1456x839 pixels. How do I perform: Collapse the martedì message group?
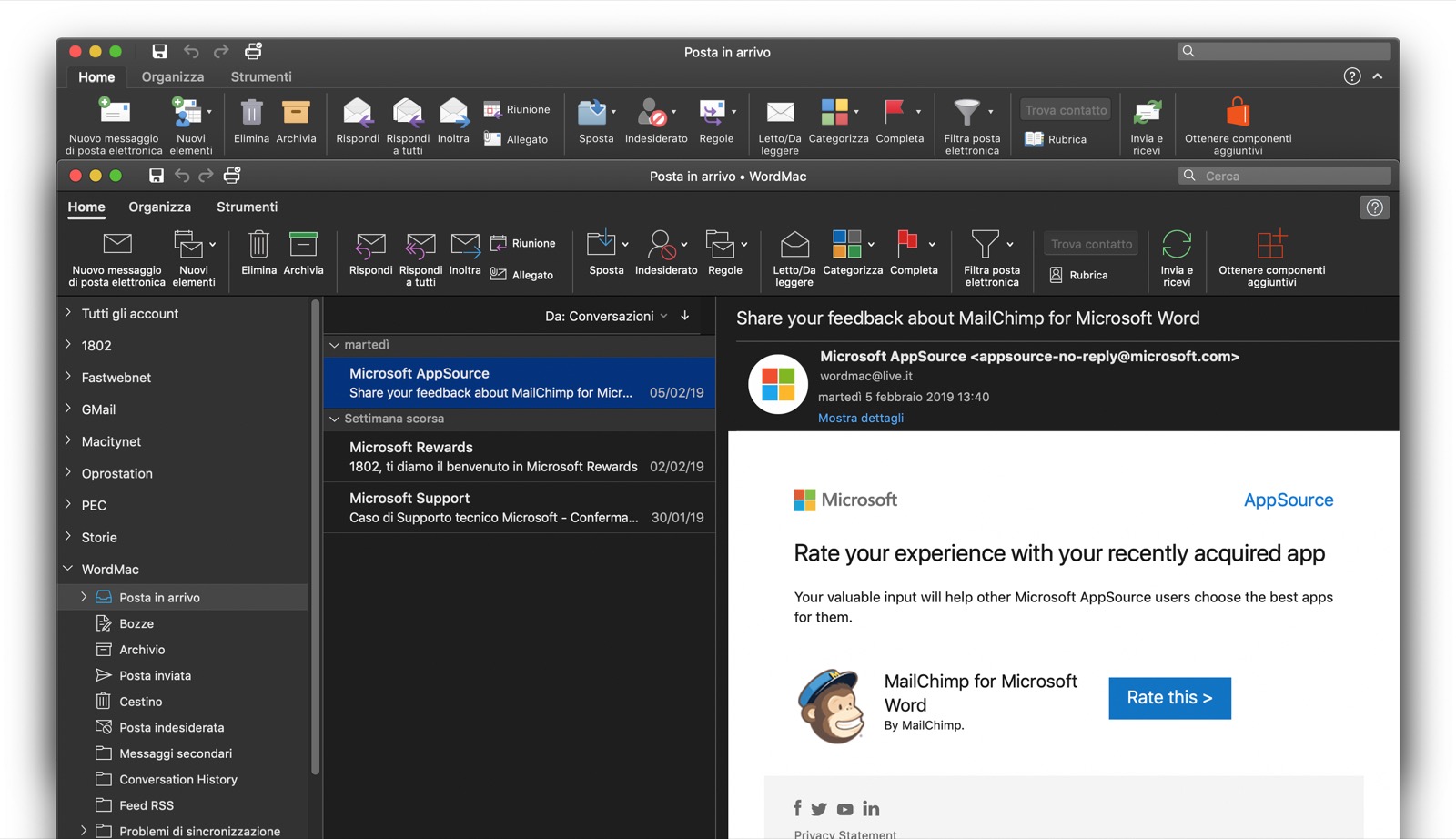point(334,345)
